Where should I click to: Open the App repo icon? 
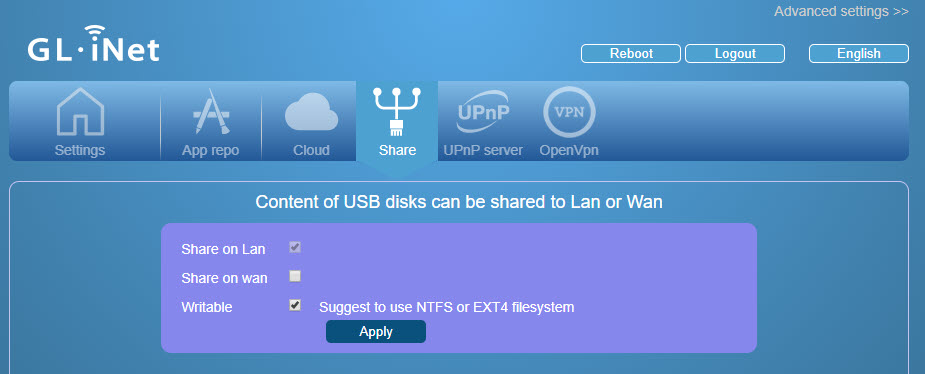pos(211,112)
